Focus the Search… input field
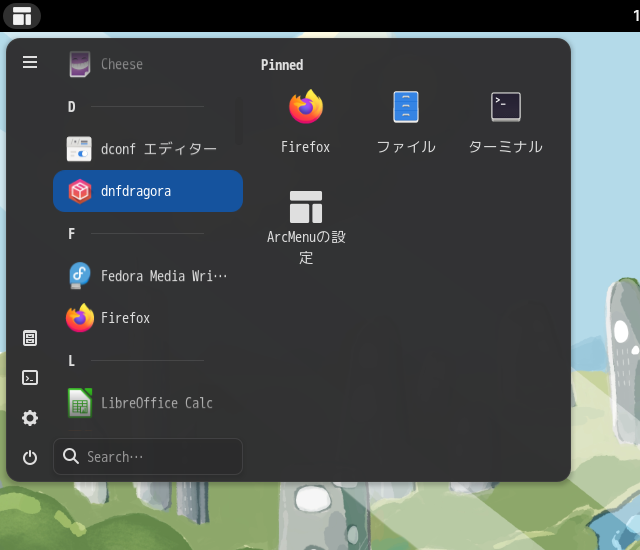Image resolution: width=640 pixels, height=550 pixels. click(x=148, y=457)
